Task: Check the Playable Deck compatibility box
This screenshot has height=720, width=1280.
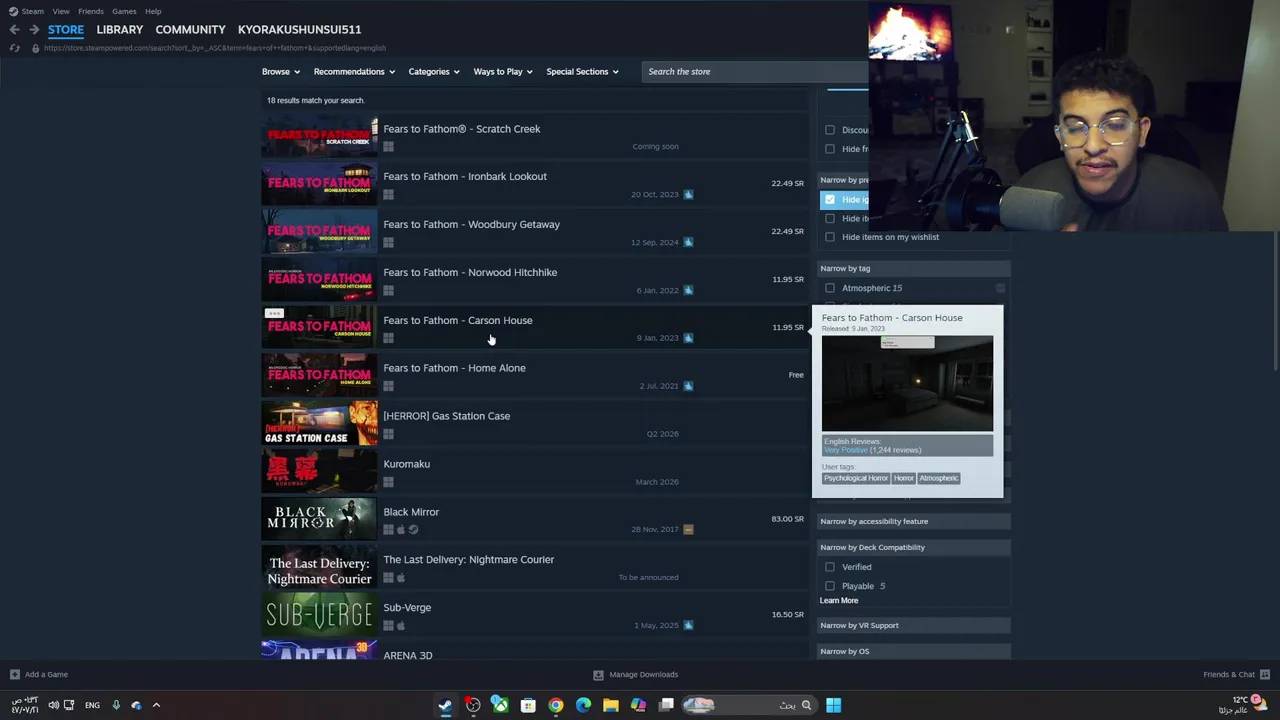Action: coord(830,586)
